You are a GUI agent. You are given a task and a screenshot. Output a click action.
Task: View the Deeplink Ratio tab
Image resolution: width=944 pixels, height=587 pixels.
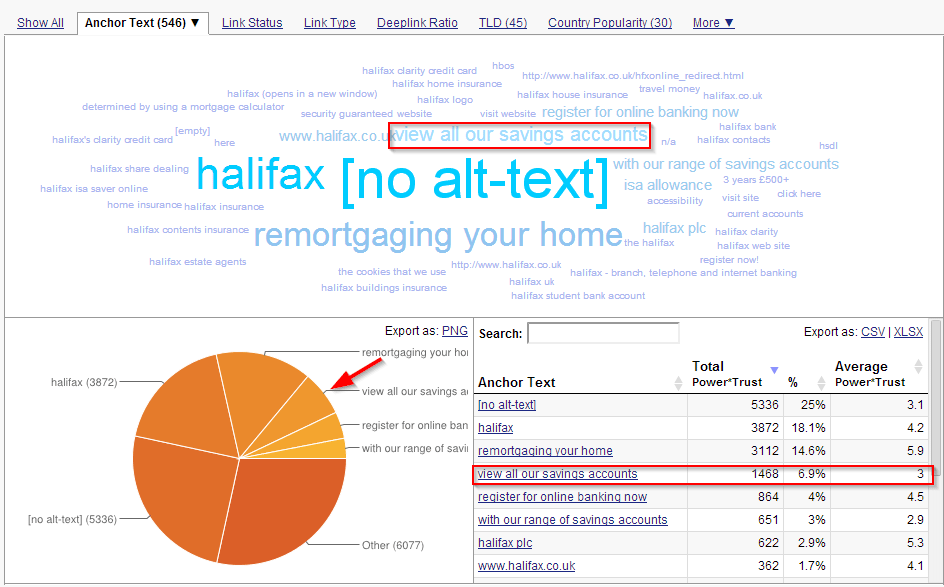click(x=417, y=23)
